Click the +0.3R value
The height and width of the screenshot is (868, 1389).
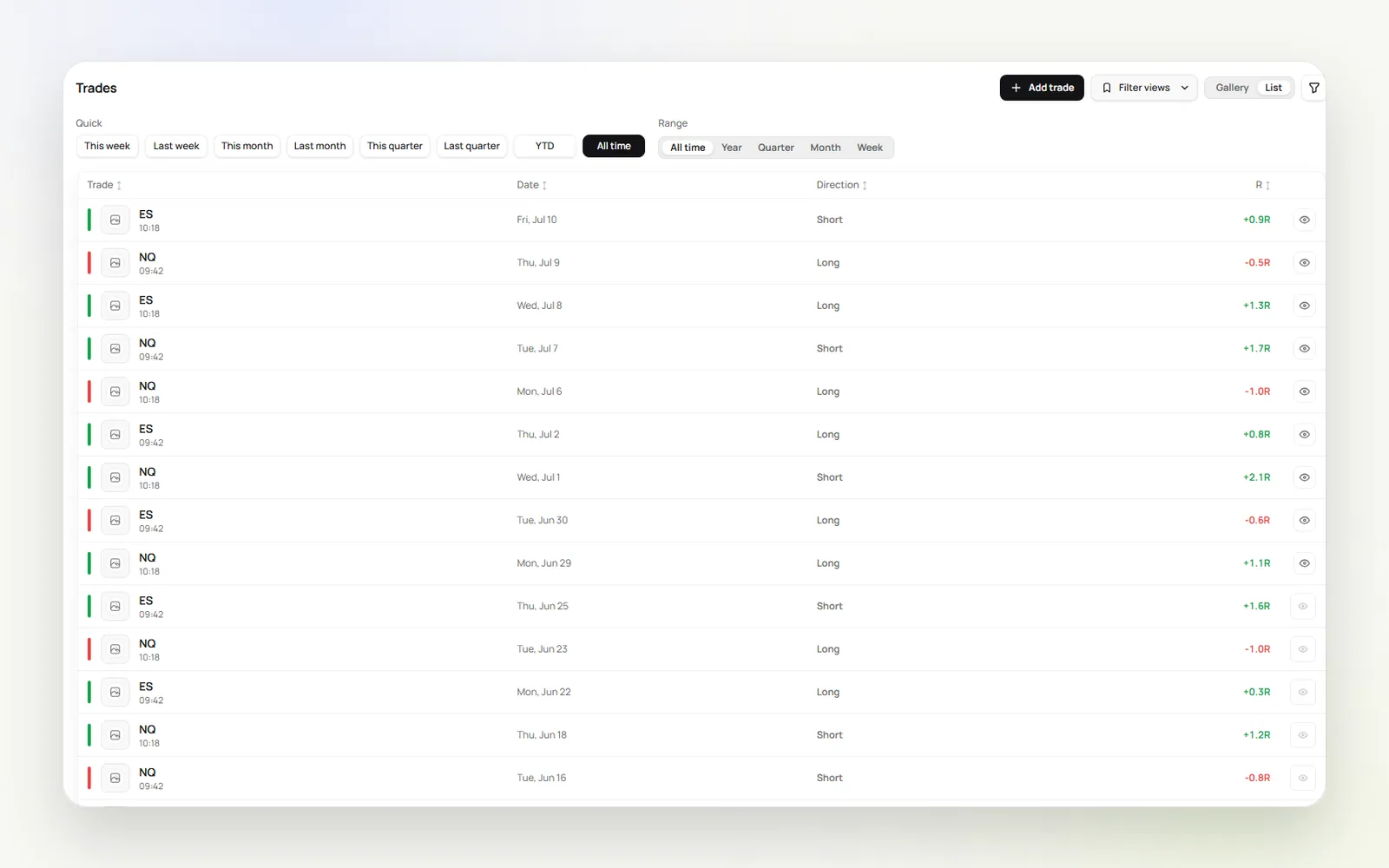tap(1256, 693)
